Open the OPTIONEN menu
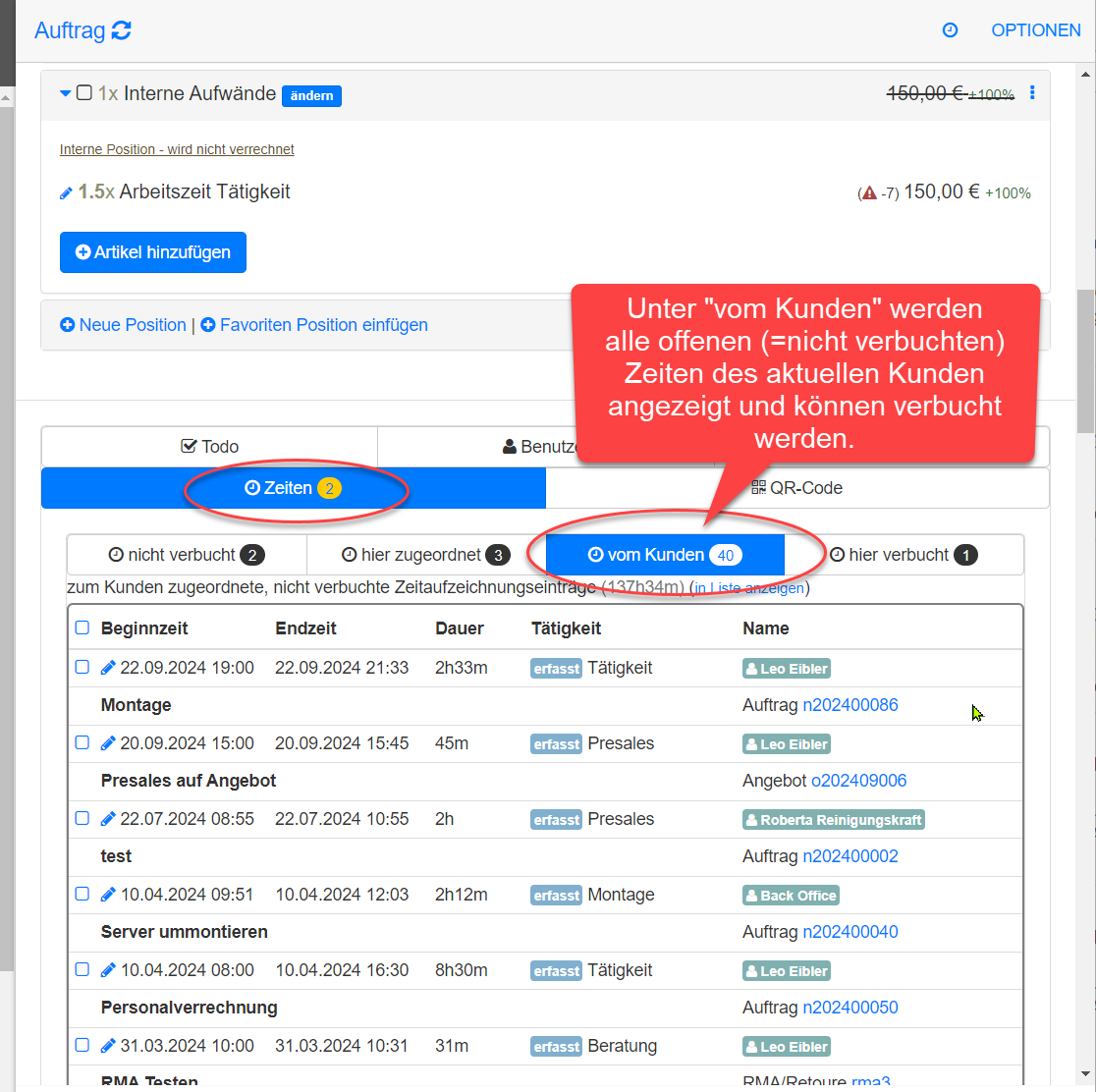This screenshot has height=1092, width=1096. (1035, 30)
